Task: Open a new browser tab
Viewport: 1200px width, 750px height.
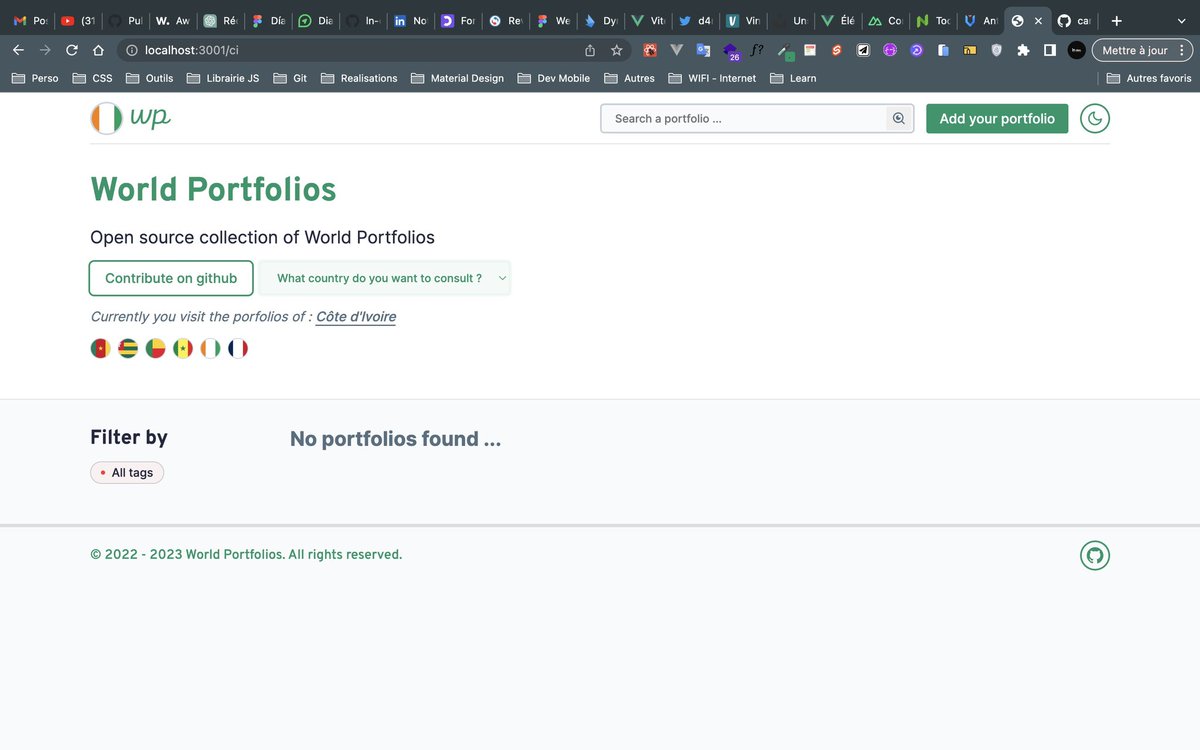Action: click(1117, 20)
